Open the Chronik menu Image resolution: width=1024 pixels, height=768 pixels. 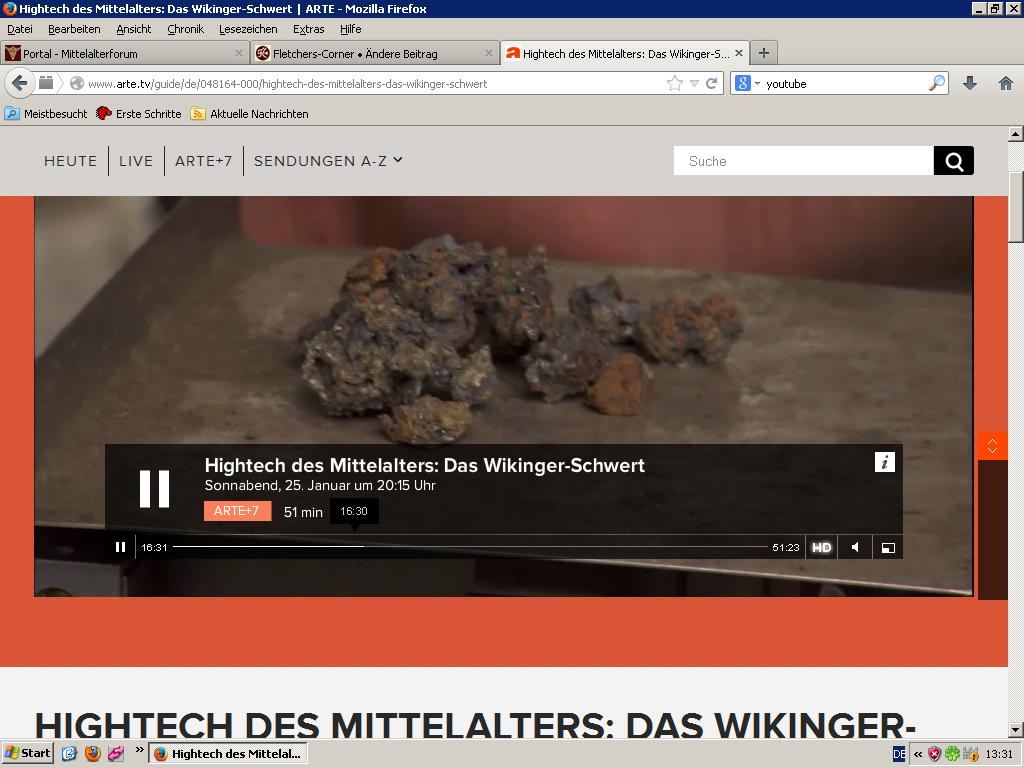(x=185, y=29)
